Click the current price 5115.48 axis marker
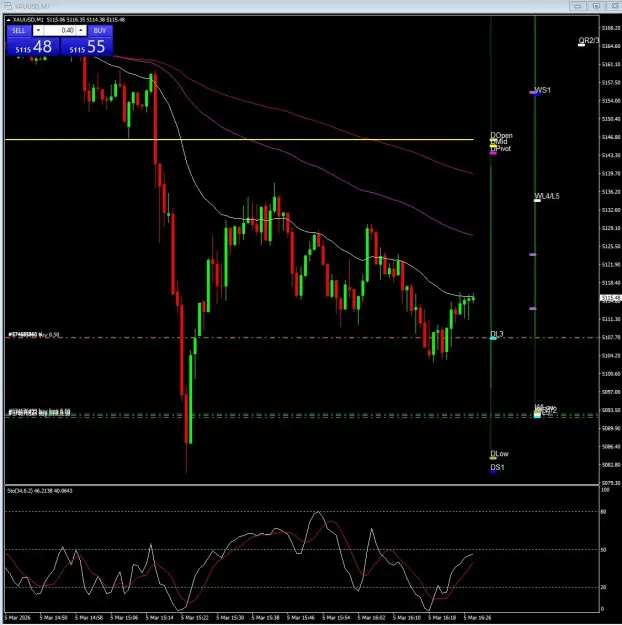 coord(610,298)
